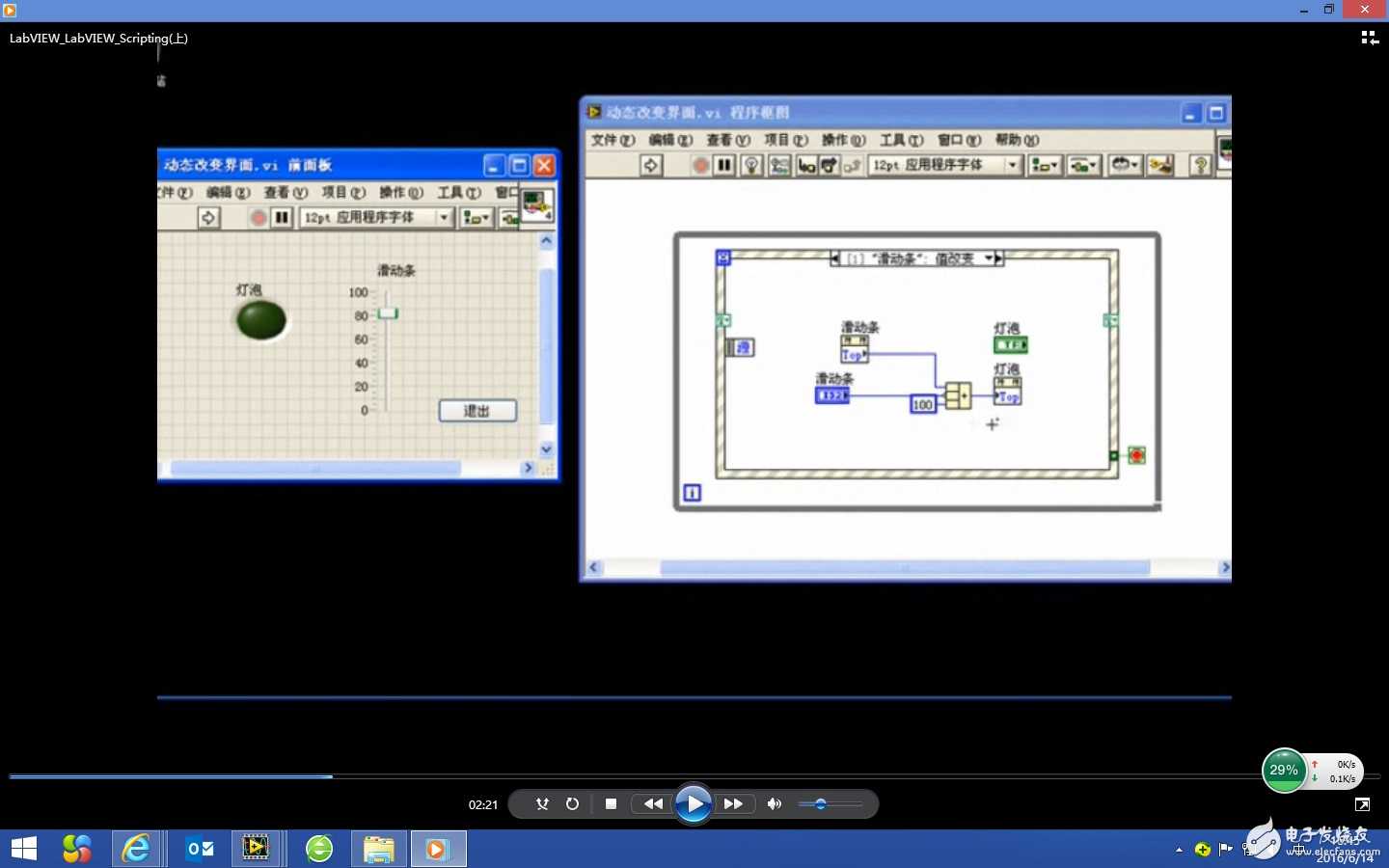
Task: Open 文件 menu in block diagram window
Action: coord(613,140)
